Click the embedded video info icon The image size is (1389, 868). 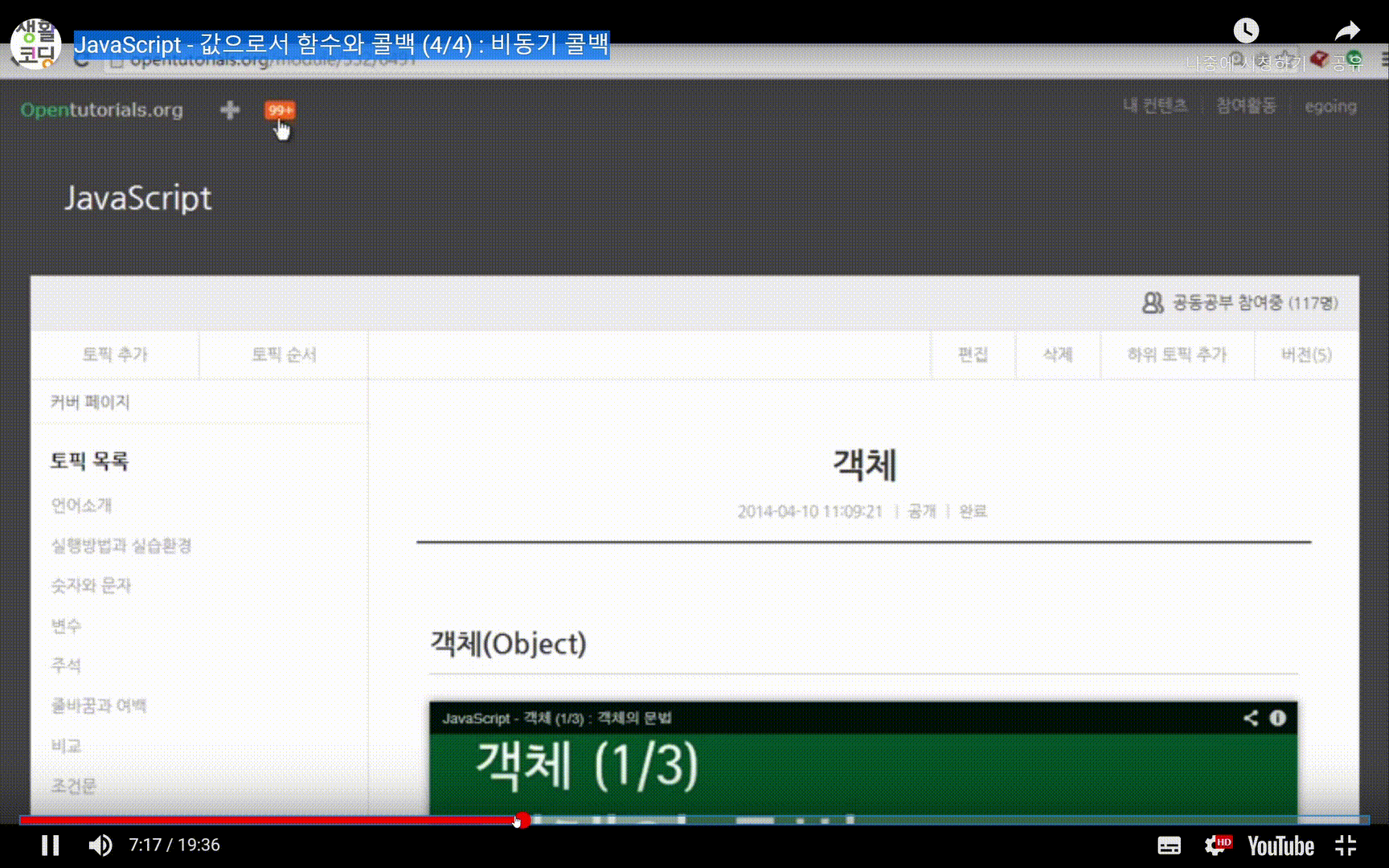(x=1277, y=718)
